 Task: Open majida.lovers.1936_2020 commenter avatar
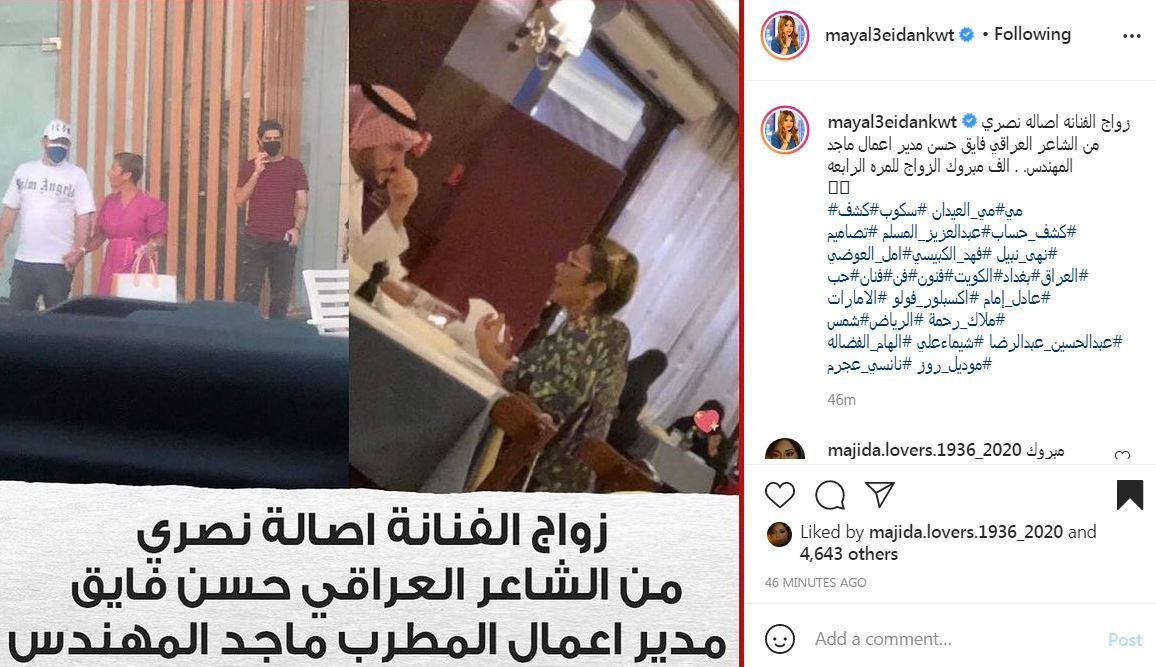click(x=784, y=450)
